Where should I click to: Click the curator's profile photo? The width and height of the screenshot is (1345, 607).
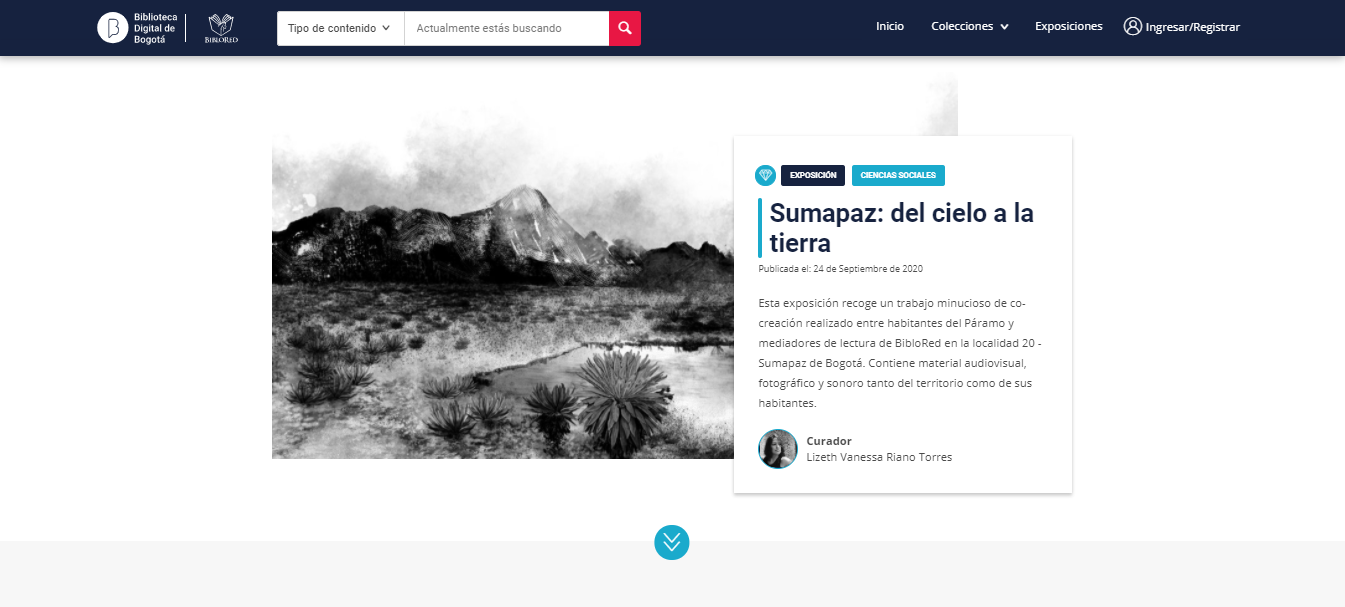coord(778,449)
